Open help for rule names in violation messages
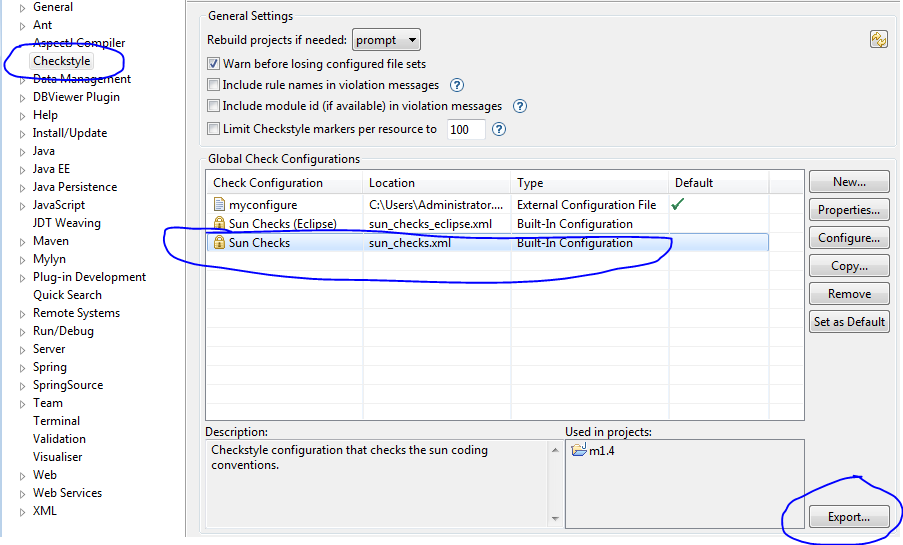 coord(457,85)
